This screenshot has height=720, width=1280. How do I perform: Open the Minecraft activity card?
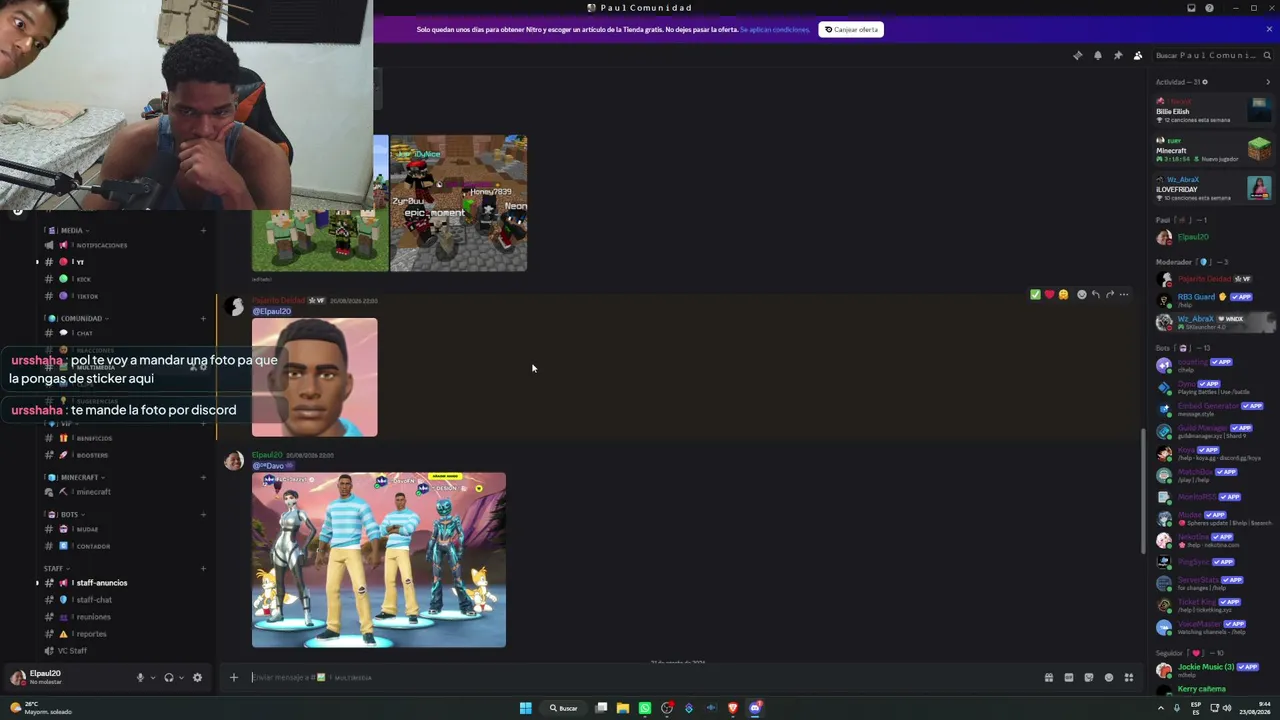tap(1213, 150)
